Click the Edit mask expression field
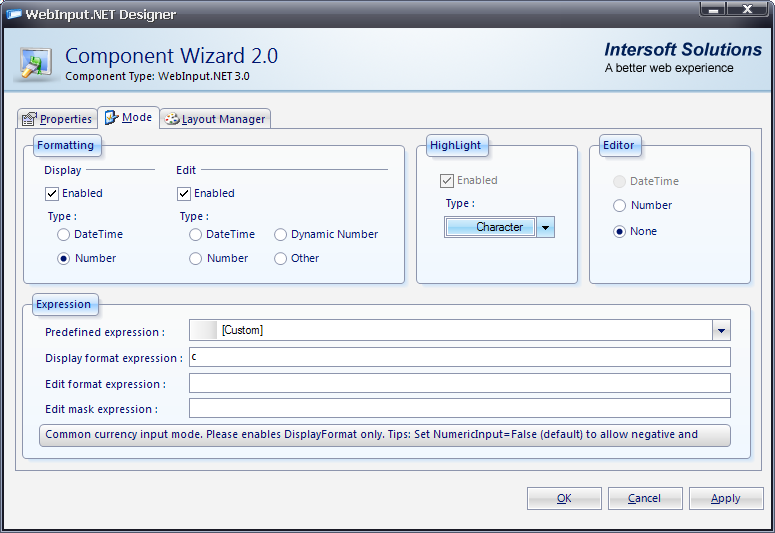The height and width of the screenshot is (533, 775). click(x=459, y=409)
